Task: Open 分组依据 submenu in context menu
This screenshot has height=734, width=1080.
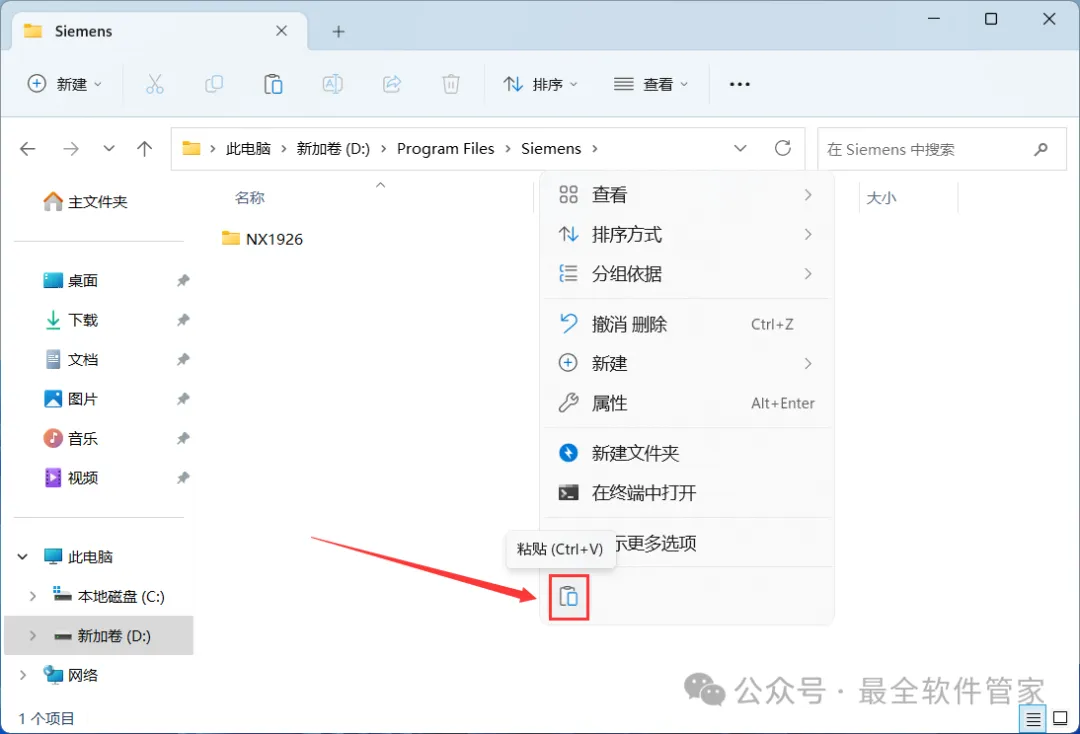Action: pyautogui.click(x=686, y=274)
